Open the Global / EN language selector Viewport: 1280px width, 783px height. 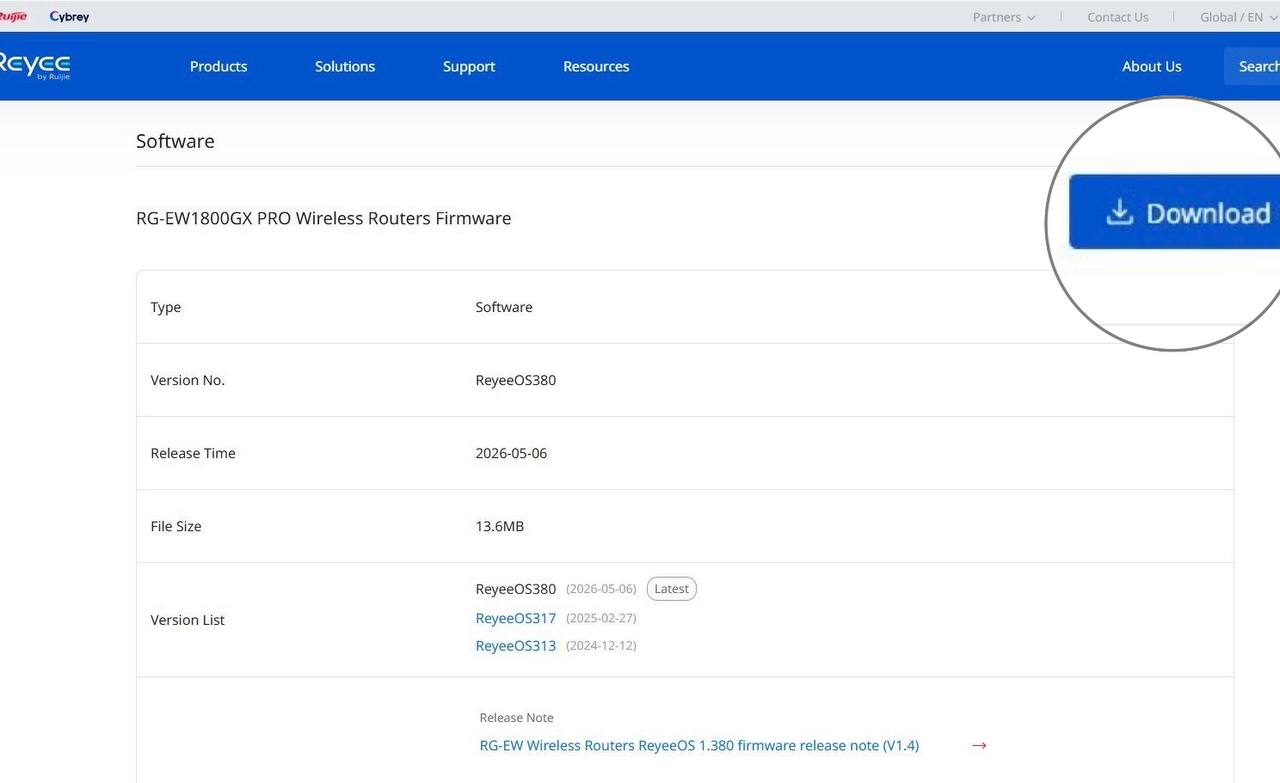pos(1238,17)
